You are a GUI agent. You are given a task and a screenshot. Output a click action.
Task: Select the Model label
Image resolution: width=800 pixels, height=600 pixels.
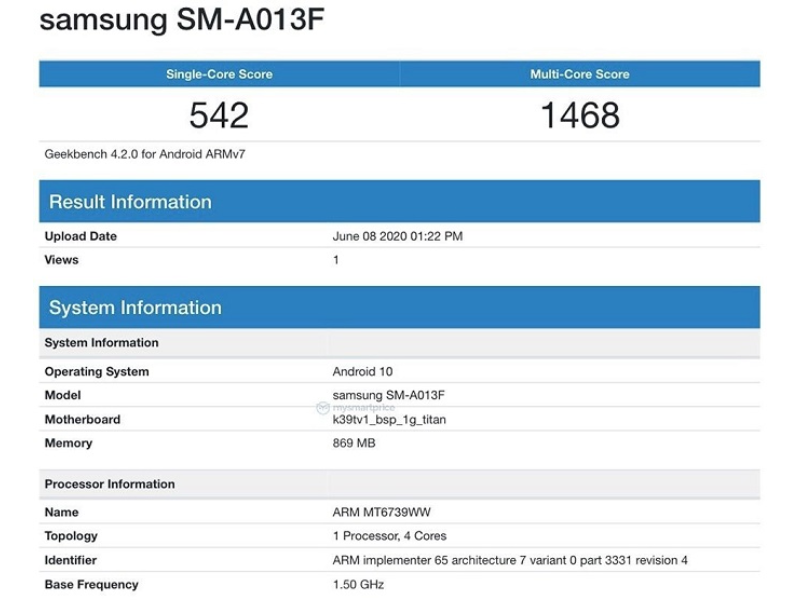click(x=63, y=395)
